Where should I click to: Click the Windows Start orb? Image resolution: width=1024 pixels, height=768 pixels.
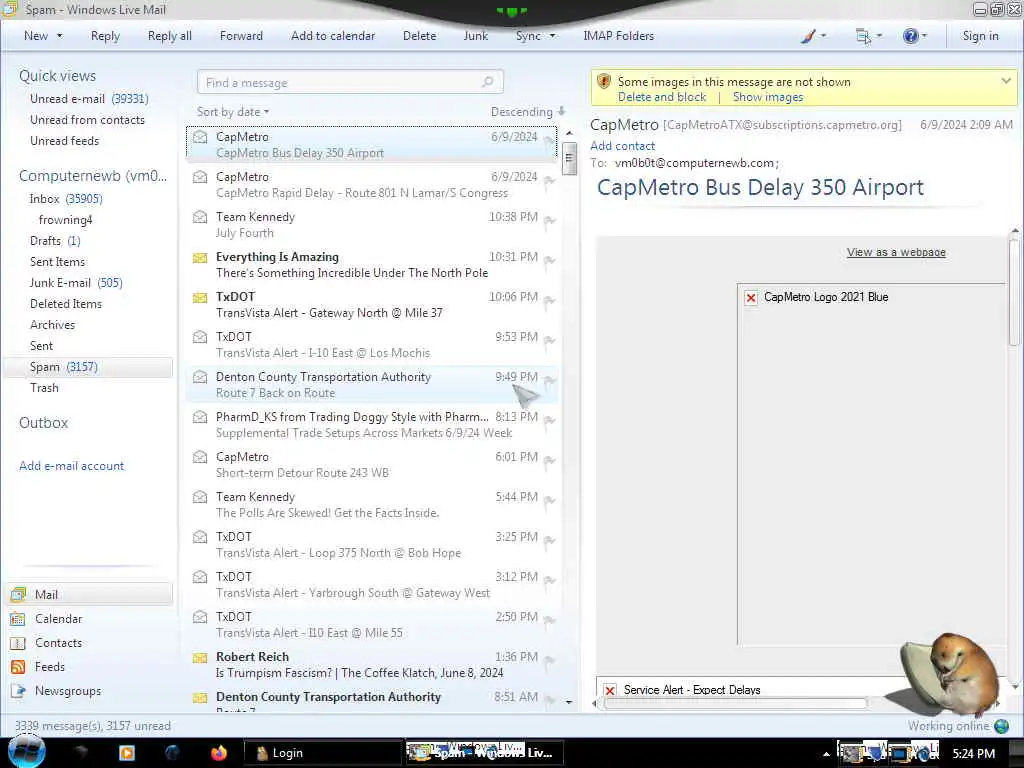pos(26,752)
